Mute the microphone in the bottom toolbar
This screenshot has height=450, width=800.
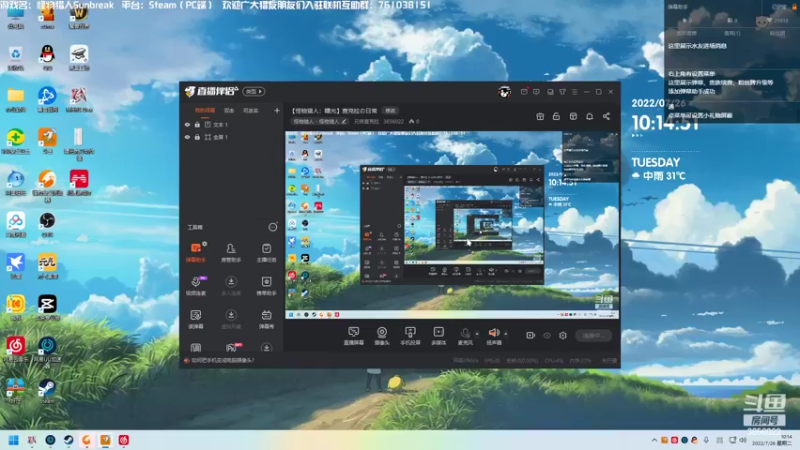pyautogui.click(x=465, y=336)
